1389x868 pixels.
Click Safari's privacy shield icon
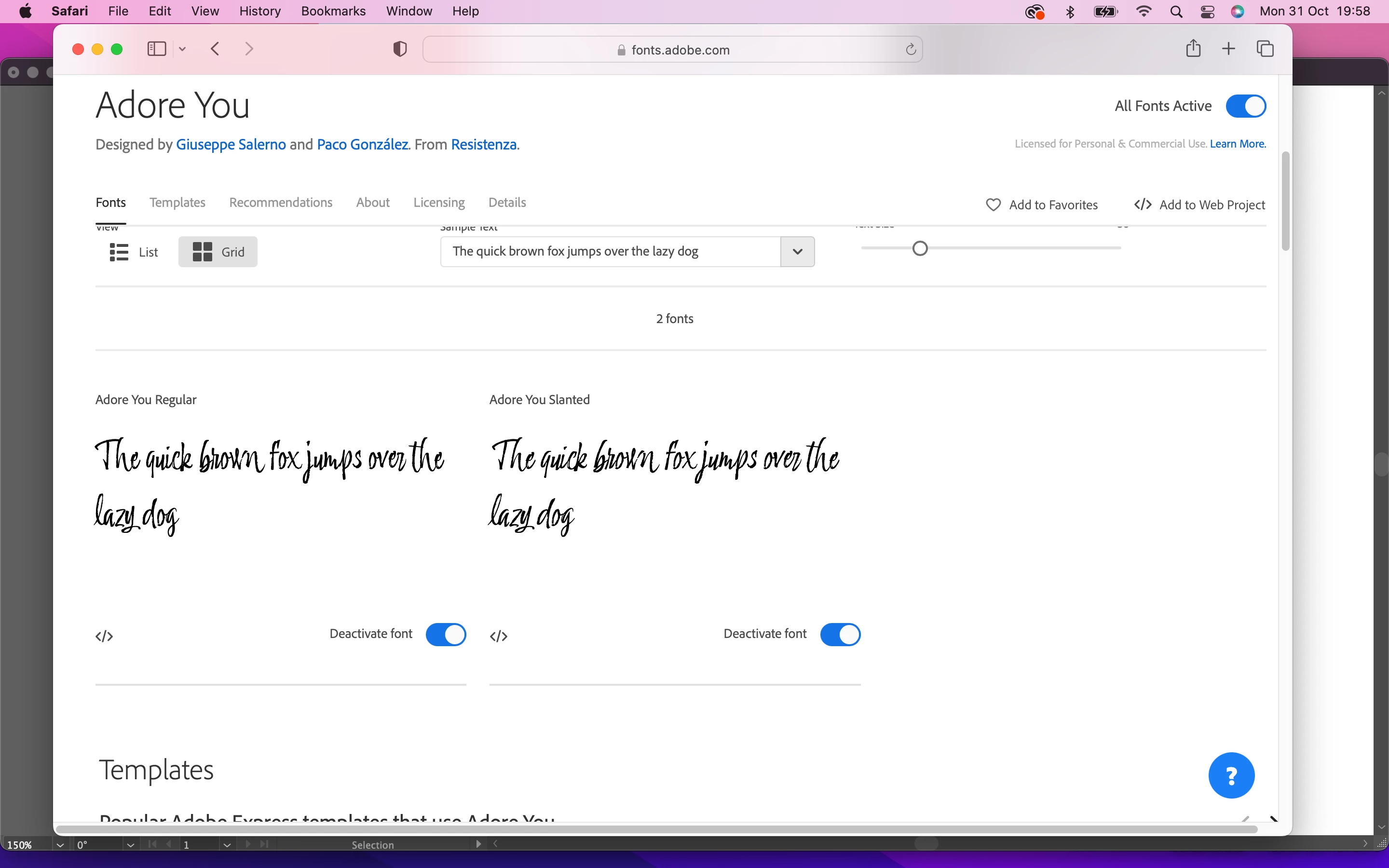tap(399, 49)
